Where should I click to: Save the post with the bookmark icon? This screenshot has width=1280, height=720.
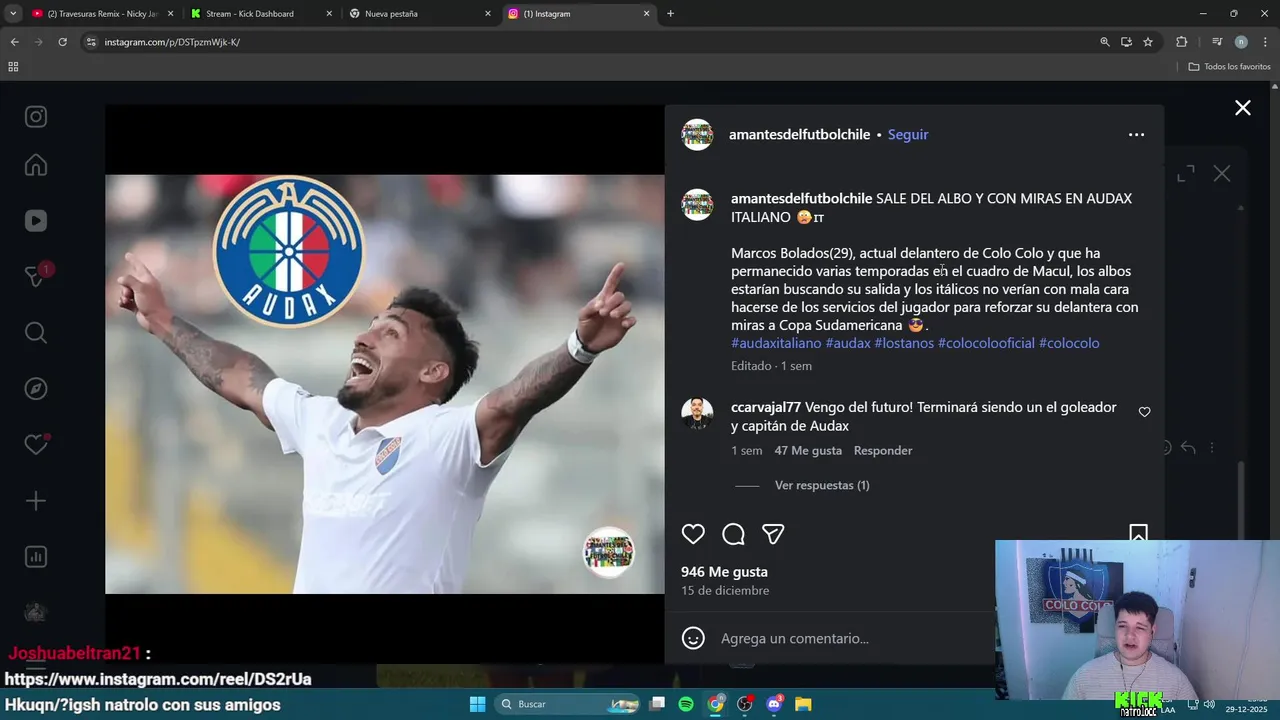click(1138, 533)
